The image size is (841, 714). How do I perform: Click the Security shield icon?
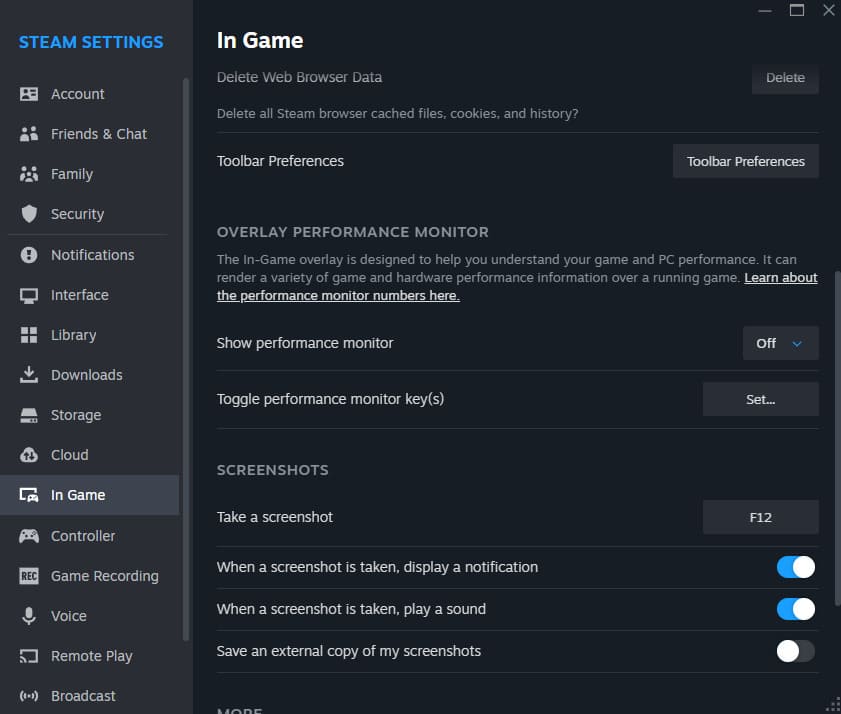pos(29,214)
